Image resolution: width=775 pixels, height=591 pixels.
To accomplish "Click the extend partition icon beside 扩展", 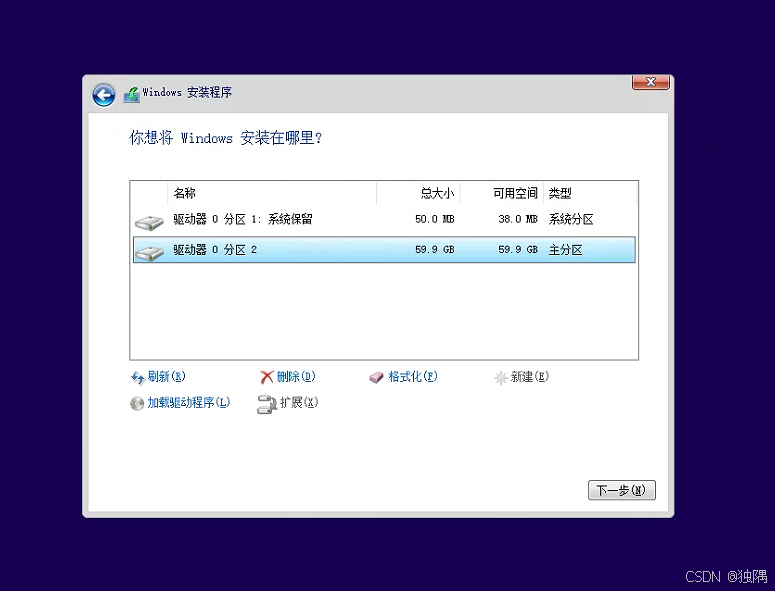I will click(x=266, y=404).
